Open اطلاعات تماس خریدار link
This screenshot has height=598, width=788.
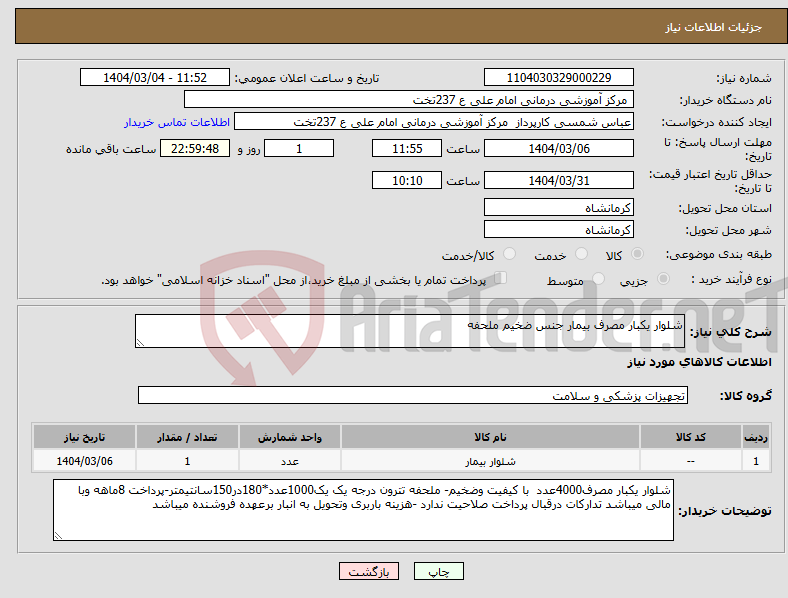177,122
